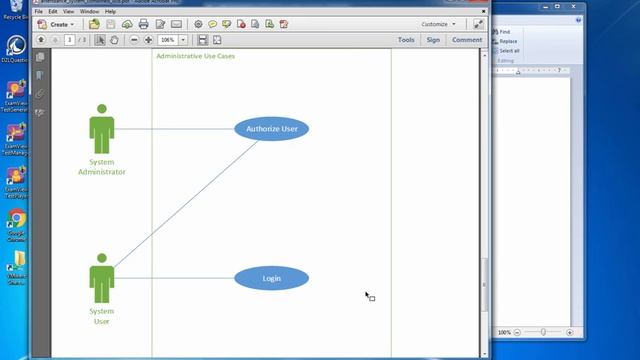Click the green document export icon
Screen dimensions: 640x360
pyautogui.click(x=269, y=24)
